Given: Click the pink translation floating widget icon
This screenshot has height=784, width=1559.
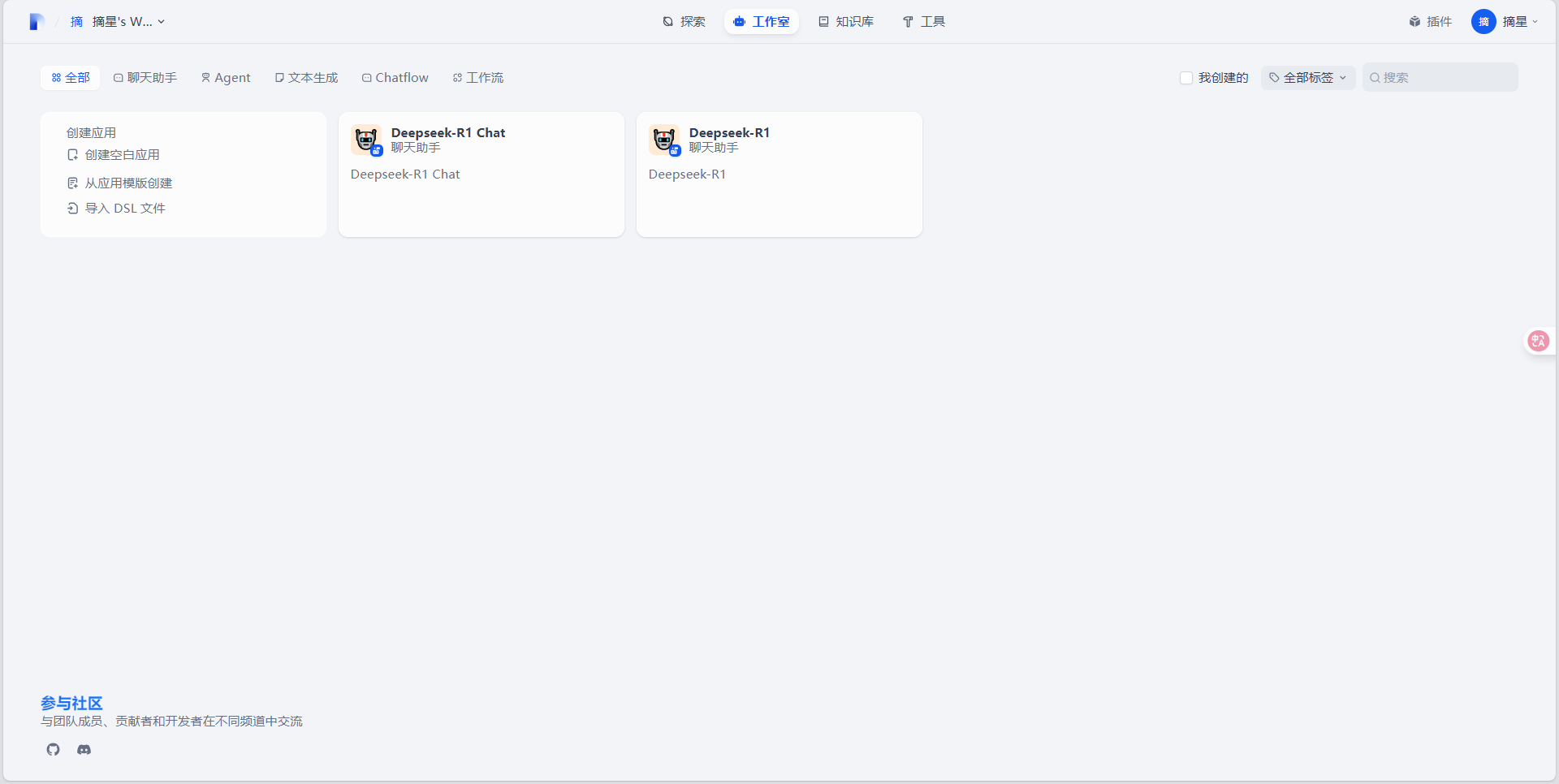Looking at the screenshot, I should (1538, 341).
